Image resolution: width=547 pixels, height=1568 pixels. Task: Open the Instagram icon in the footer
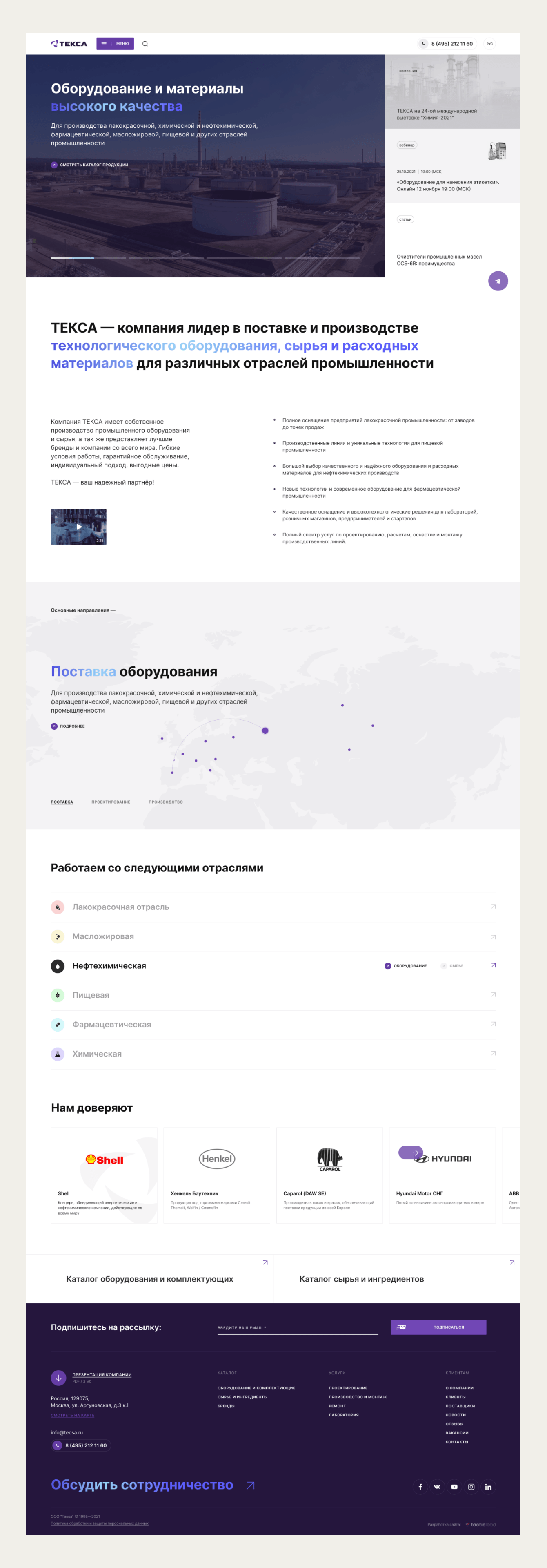tap(471, 1486)
